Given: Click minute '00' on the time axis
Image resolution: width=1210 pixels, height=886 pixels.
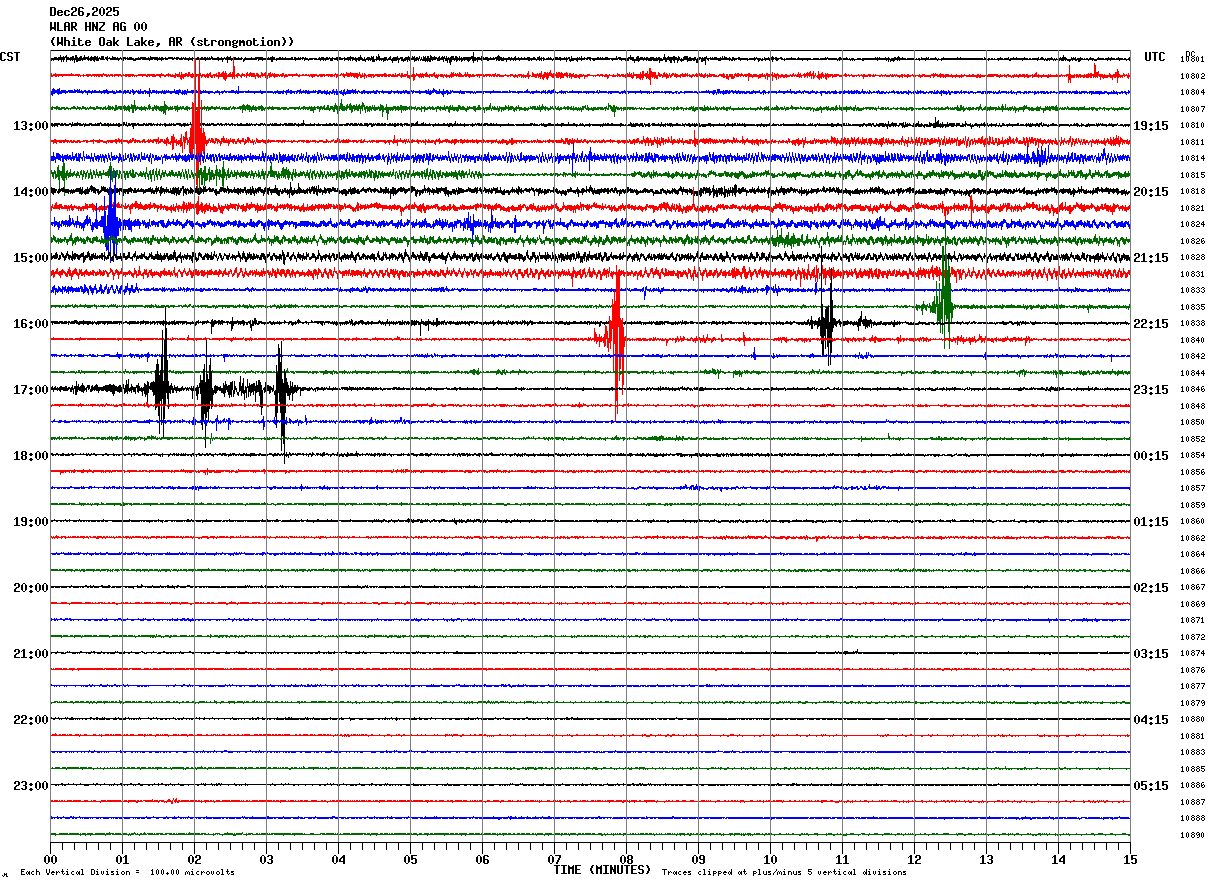Looking at the screenshot, I should tap(50, 859).
